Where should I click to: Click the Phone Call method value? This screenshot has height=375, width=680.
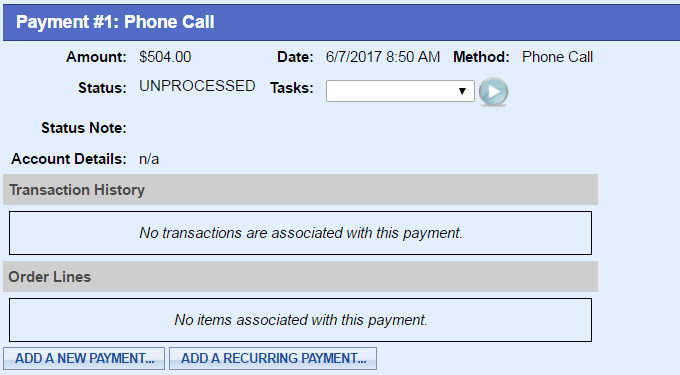coord(557,57)
